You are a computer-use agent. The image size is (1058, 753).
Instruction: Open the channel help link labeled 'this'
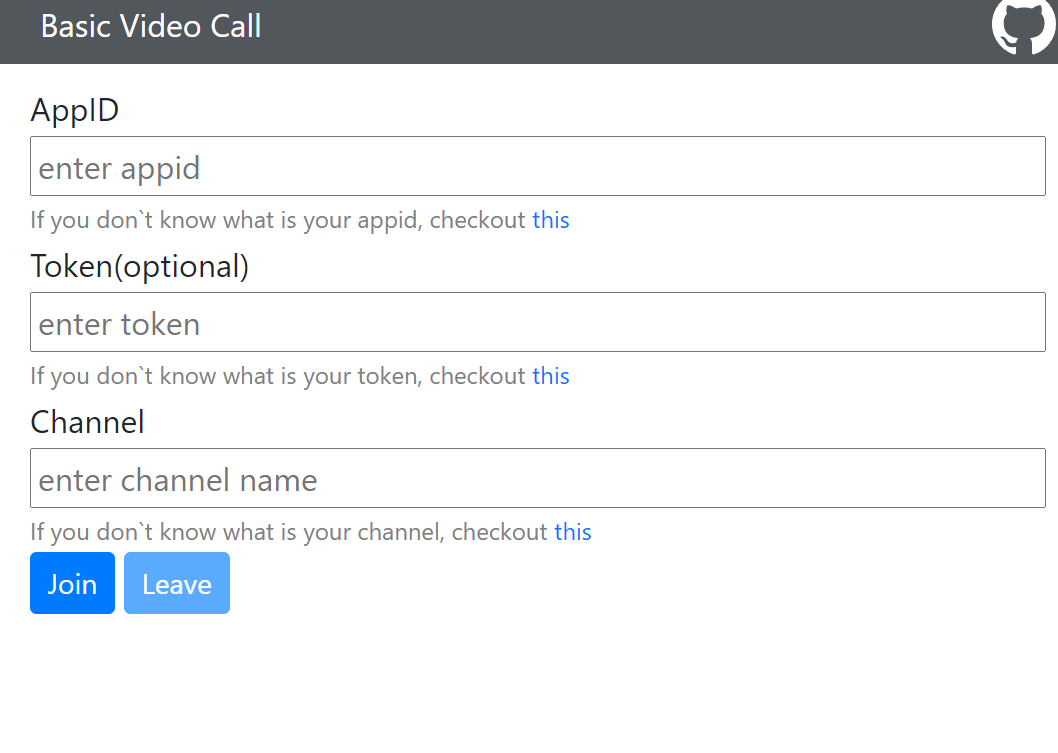(x=573, y=532)
